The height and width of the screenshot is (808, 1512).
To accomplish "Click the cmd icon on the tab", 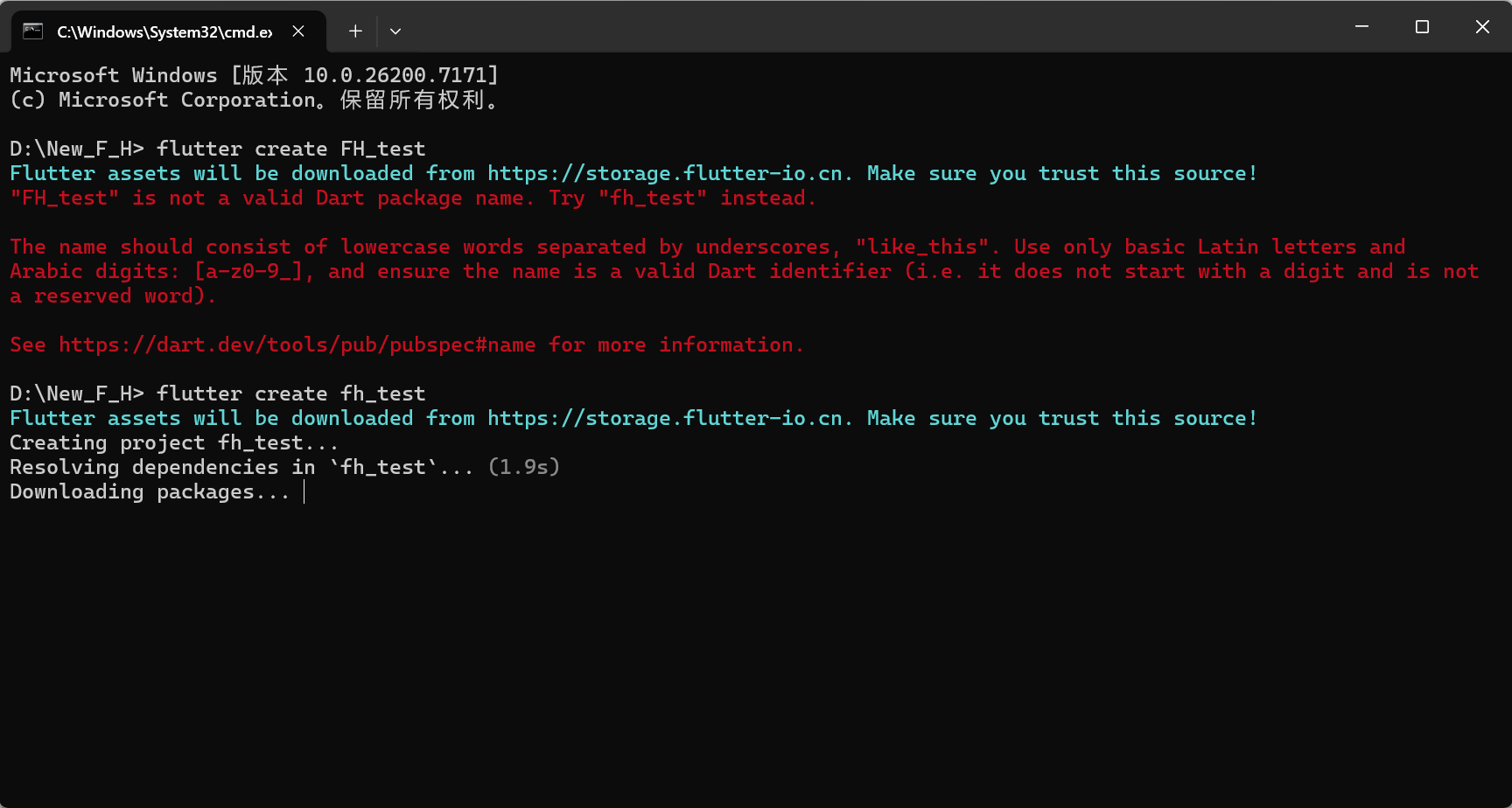I will (33, 31).
